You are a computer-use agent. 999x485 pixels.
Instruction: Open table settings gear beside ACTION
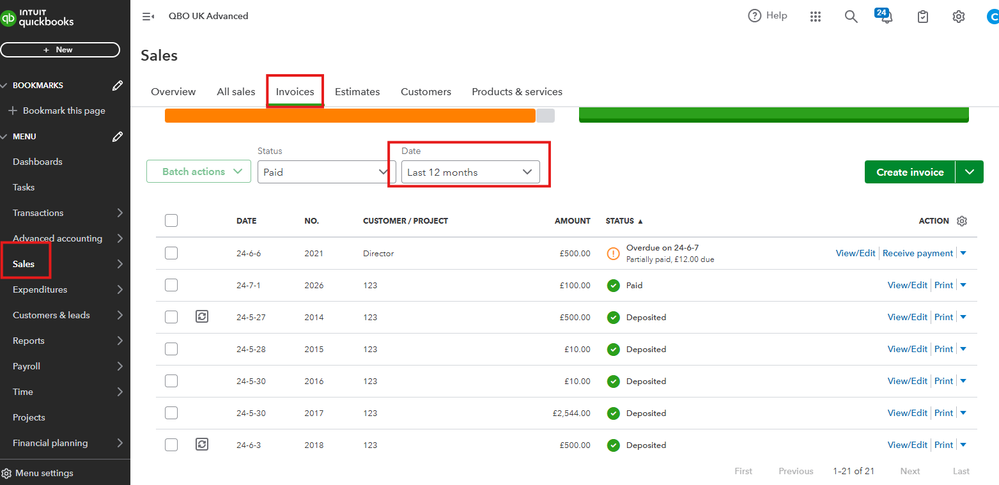pyautogui.click(x=962, y=221)
